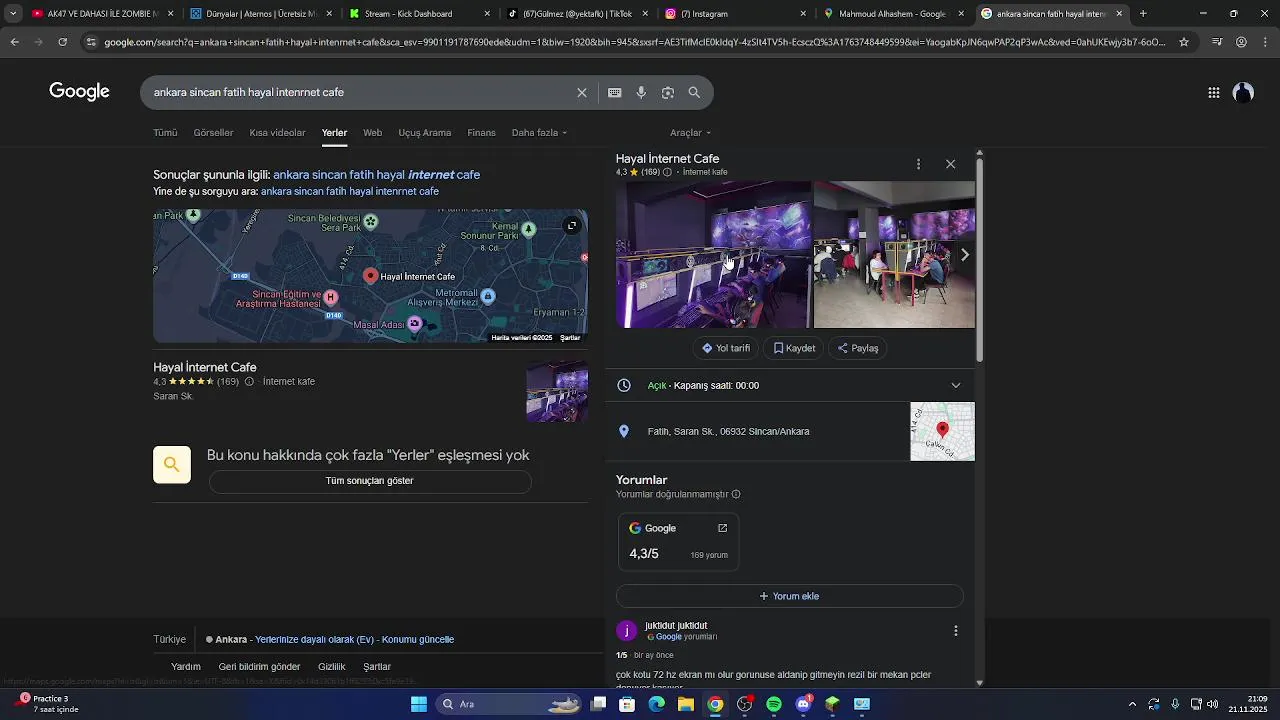Open the Geri bildirim gönder link
This screenshot has width=1280, height=720.
[x=259, y=667]
